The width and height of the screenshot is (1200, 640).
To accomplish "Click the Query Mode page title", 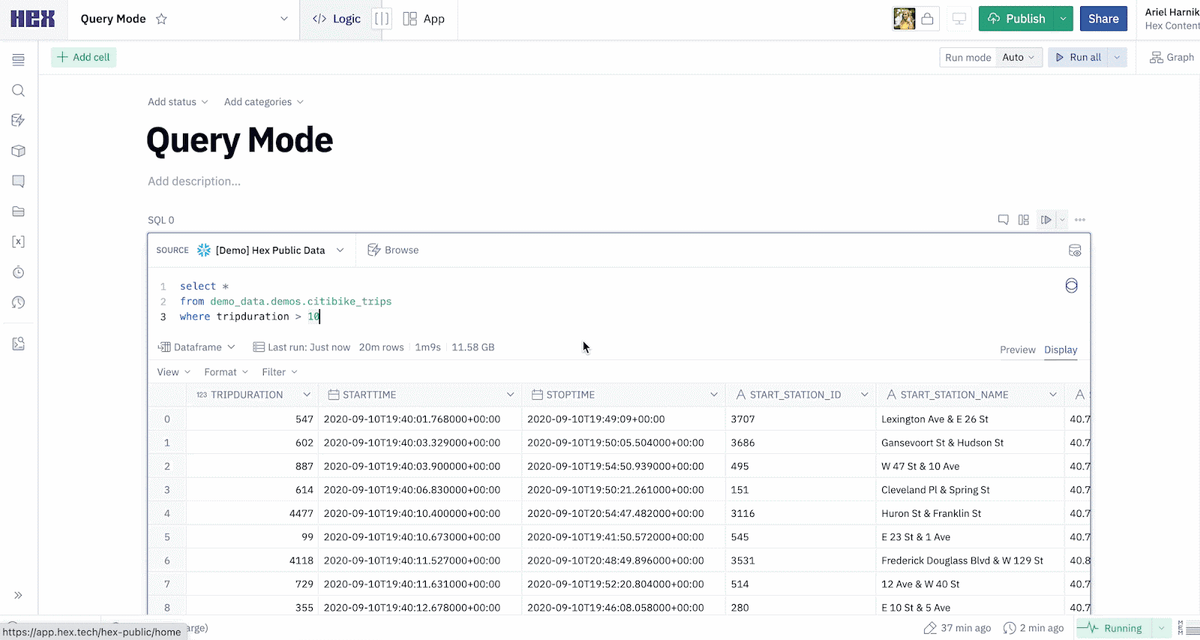I will tap(240, 140).
